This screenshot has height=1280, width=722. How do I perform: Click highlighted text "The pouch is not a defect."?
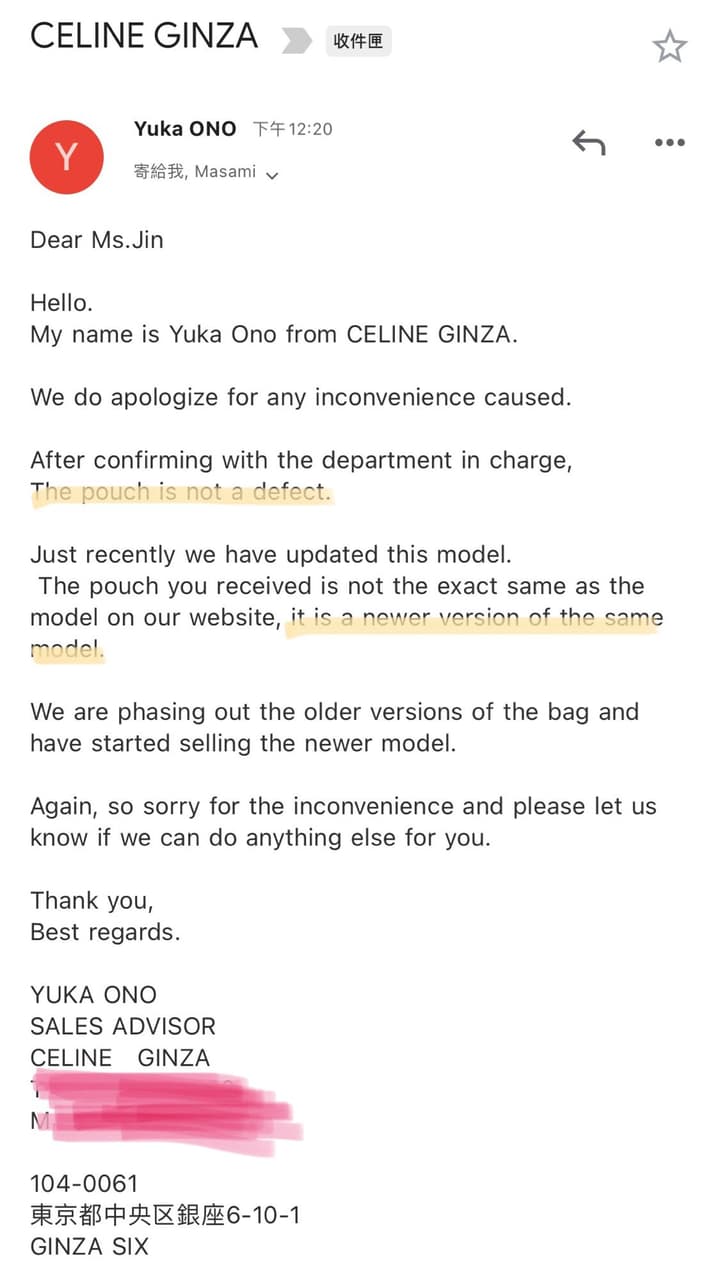[180, 492]
